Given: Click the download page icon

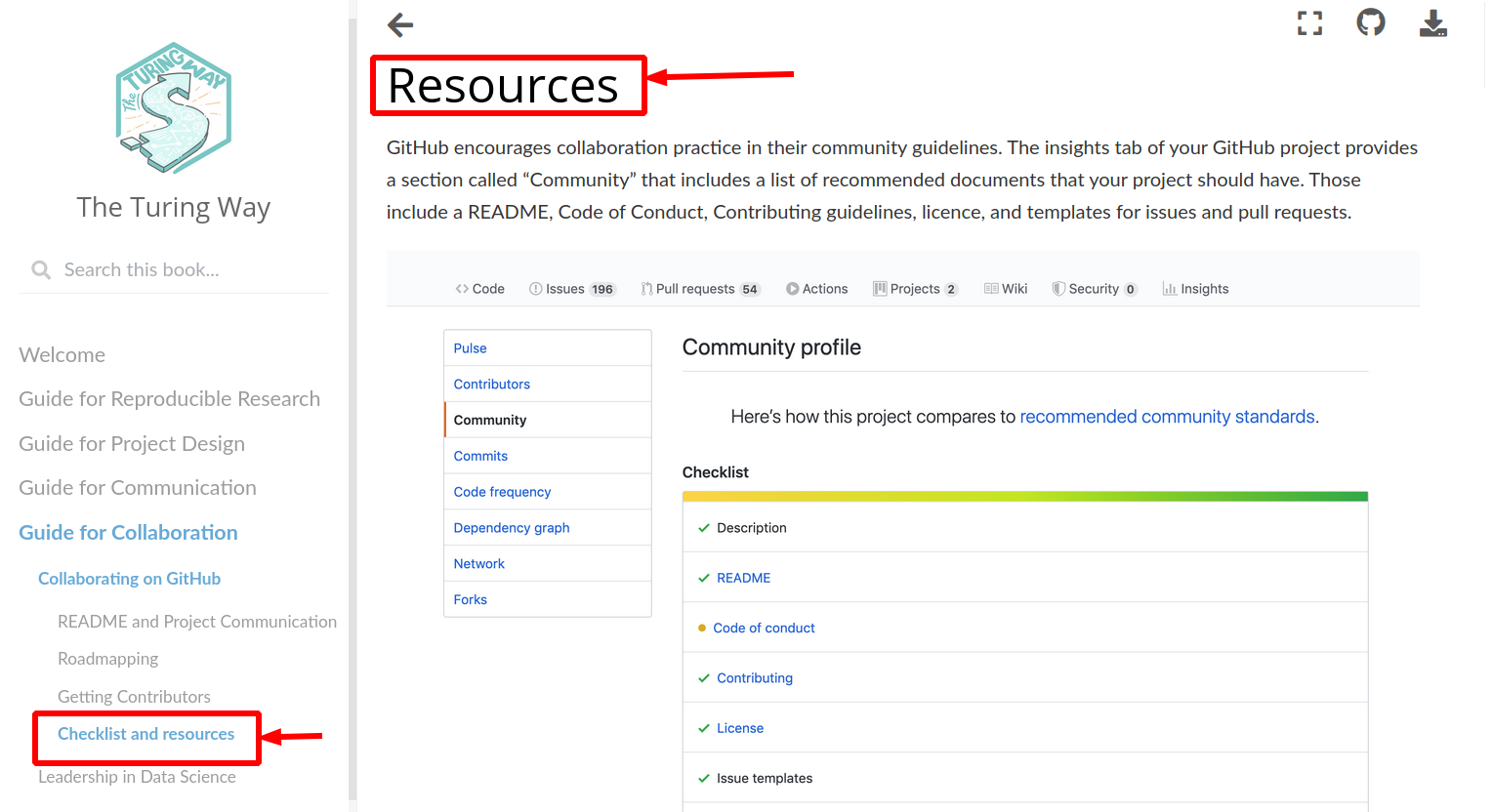Looking at the screenshot, I should (1432, 23).
